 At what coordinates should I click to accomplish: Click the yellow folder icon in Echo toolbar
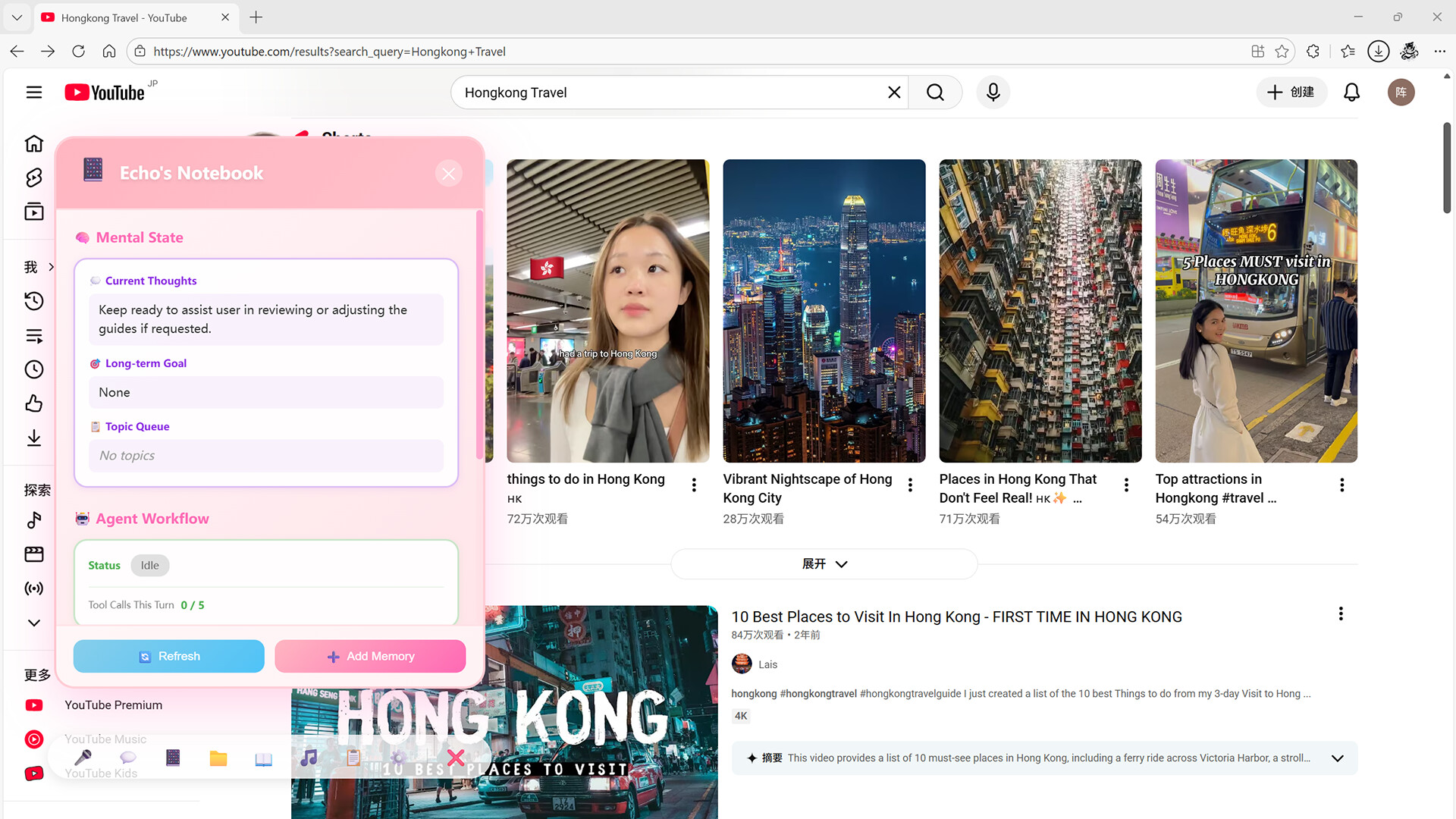[x=218, y=758]
